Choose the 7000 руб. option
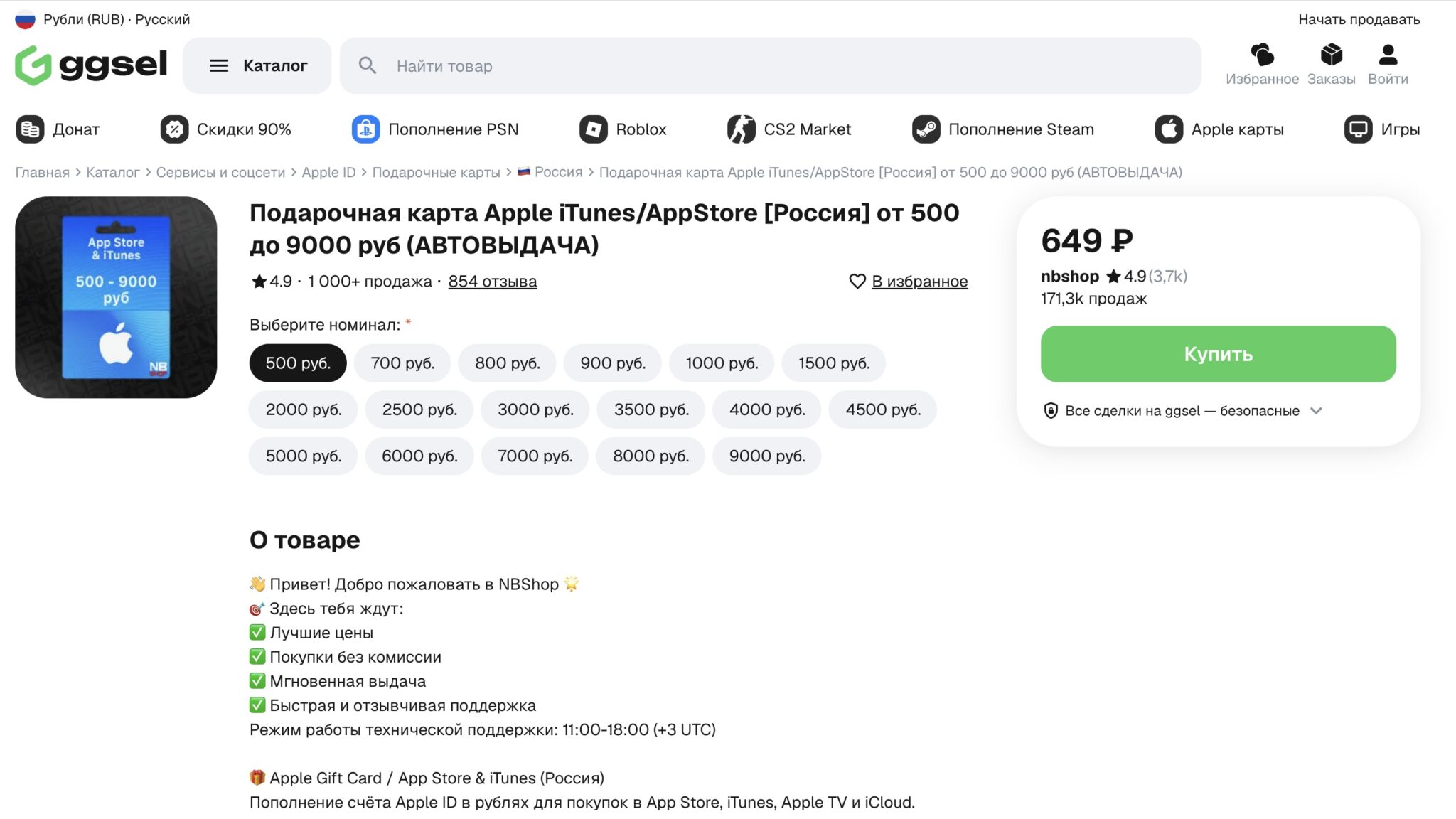 point(535,456)
